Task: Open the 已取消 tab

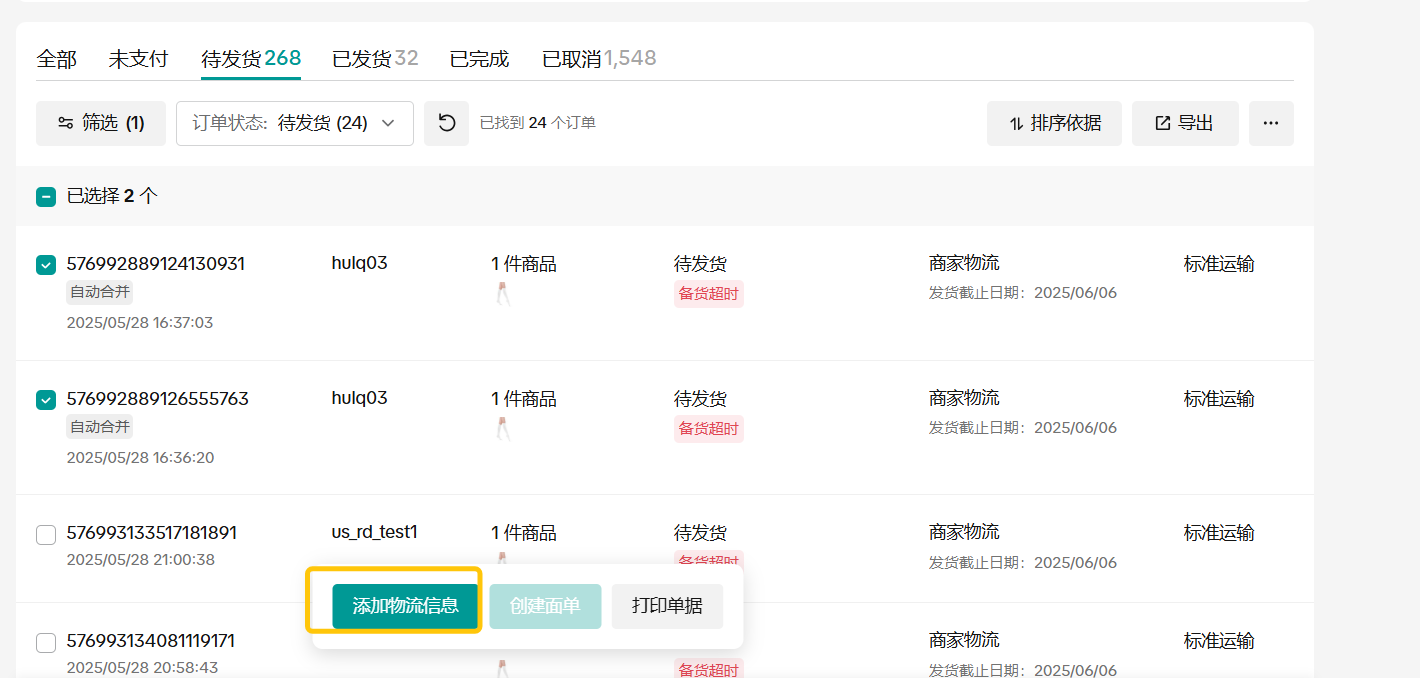Action: pyautogui.click(x=598, y=59)
